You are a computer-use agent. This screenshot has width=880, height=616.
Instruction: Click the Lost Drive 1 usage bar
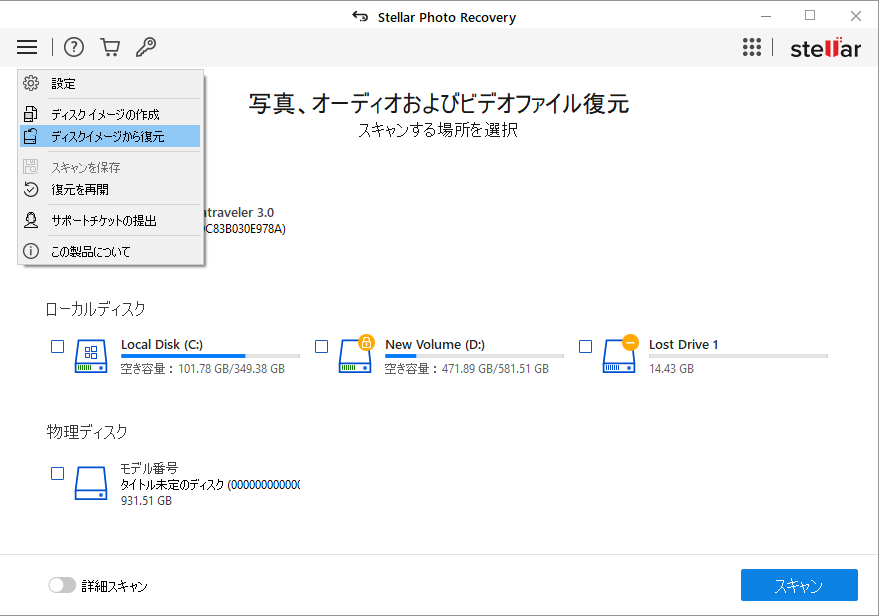(738, 356)
